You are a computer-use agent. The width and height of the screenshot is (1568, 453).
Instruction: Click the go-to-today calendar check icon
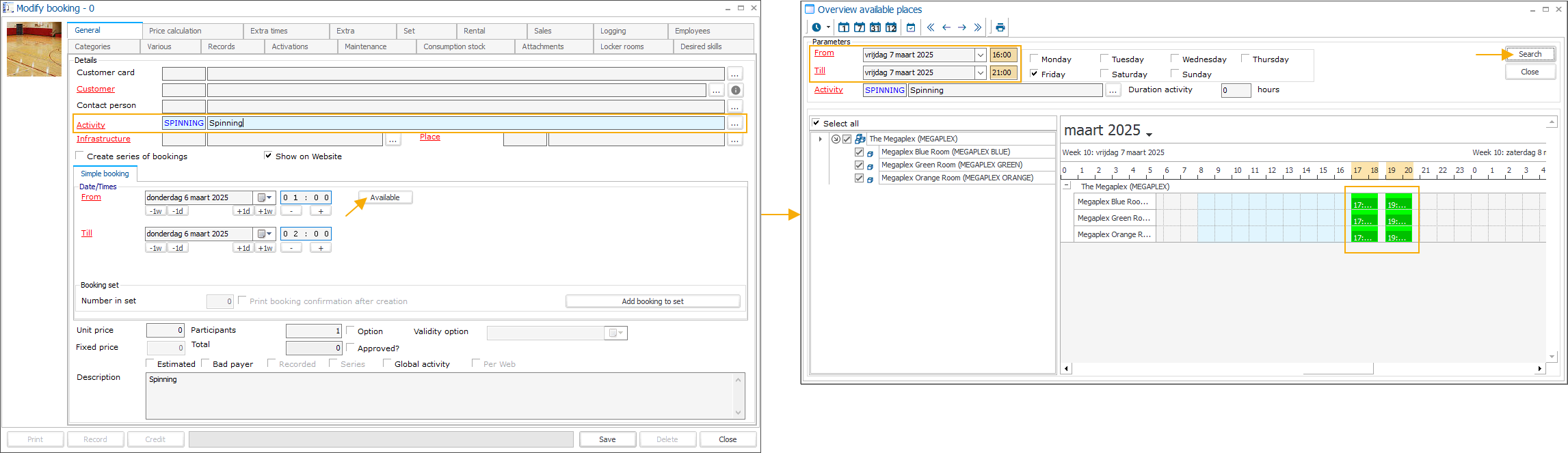911,27
